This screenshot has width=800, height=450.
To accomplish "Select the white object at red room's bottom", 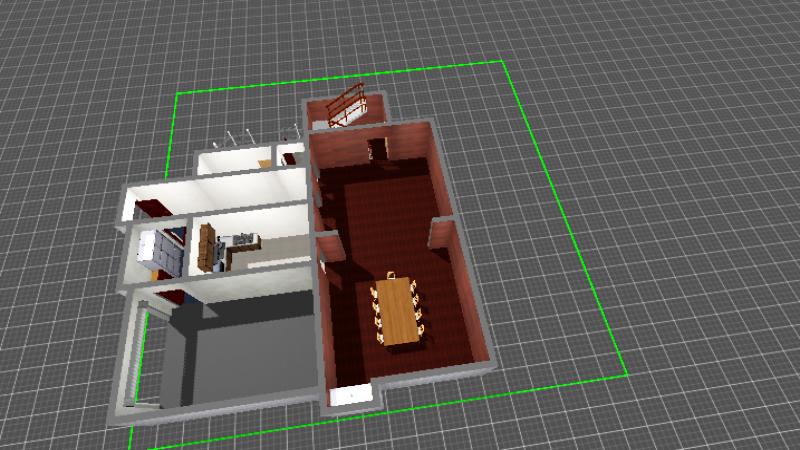I will point(349,395).
